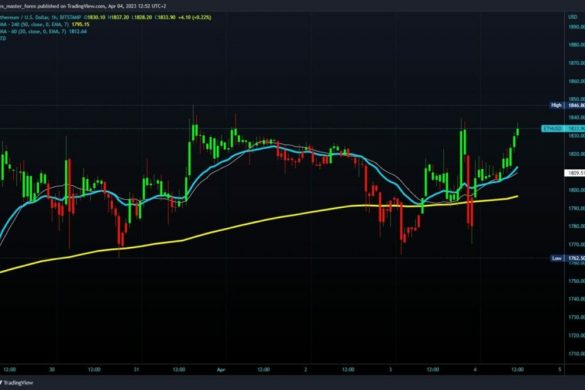Click the 4 date label on time axis
Screen dimensions: 585x390
click(475, 369)
